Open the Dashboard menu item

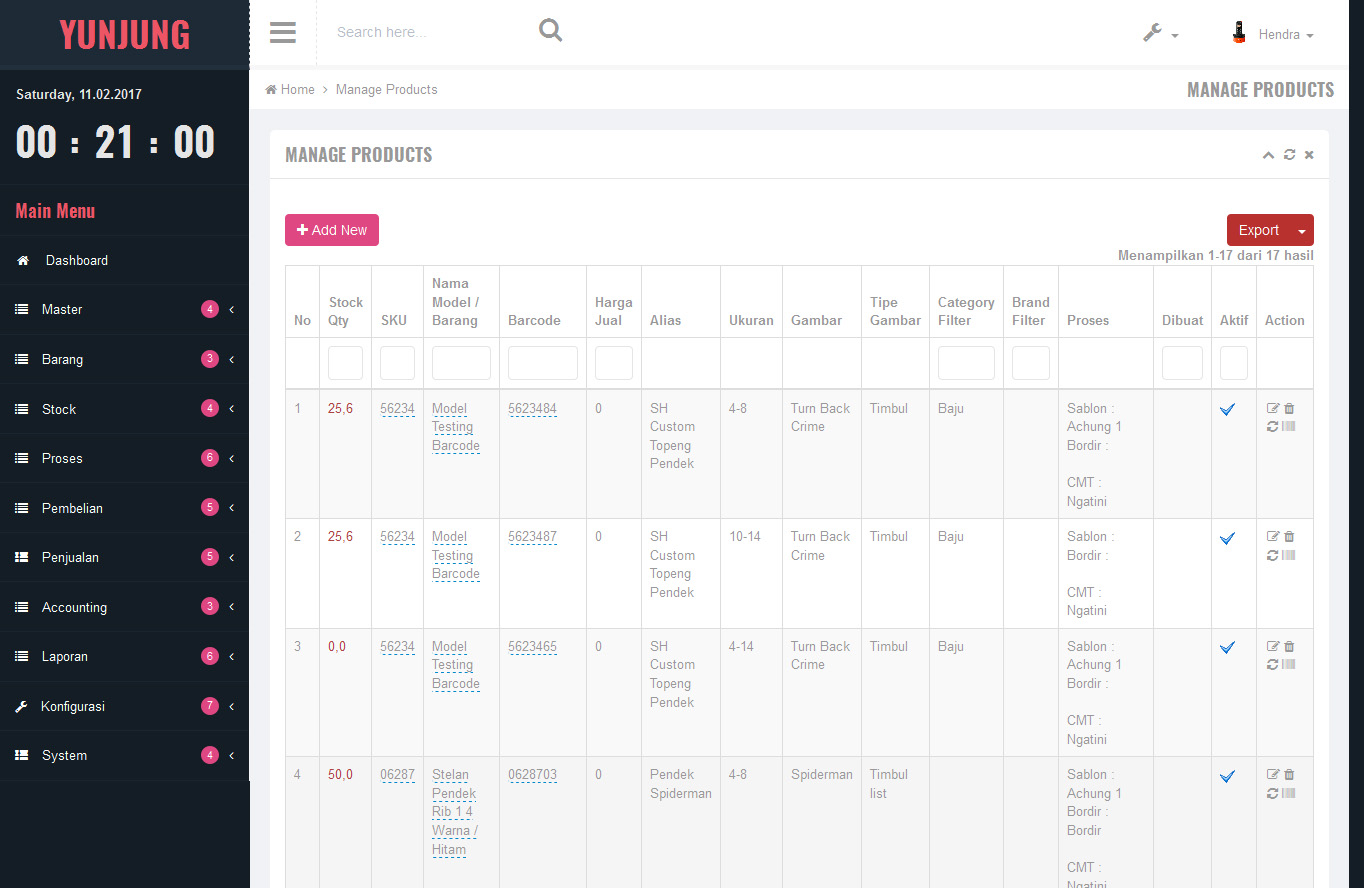coord(76,261)
